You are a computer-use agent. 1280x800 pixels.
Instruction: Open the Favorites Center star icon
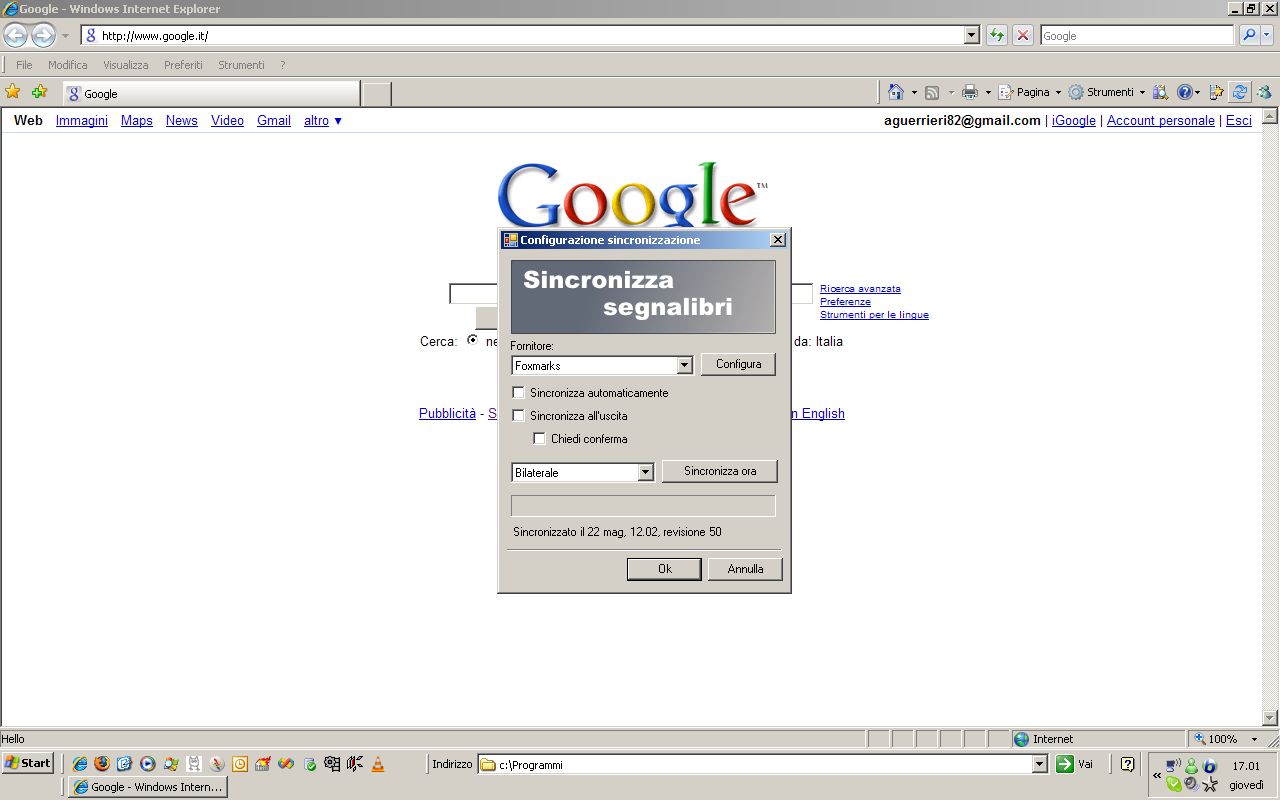[13, 92]
